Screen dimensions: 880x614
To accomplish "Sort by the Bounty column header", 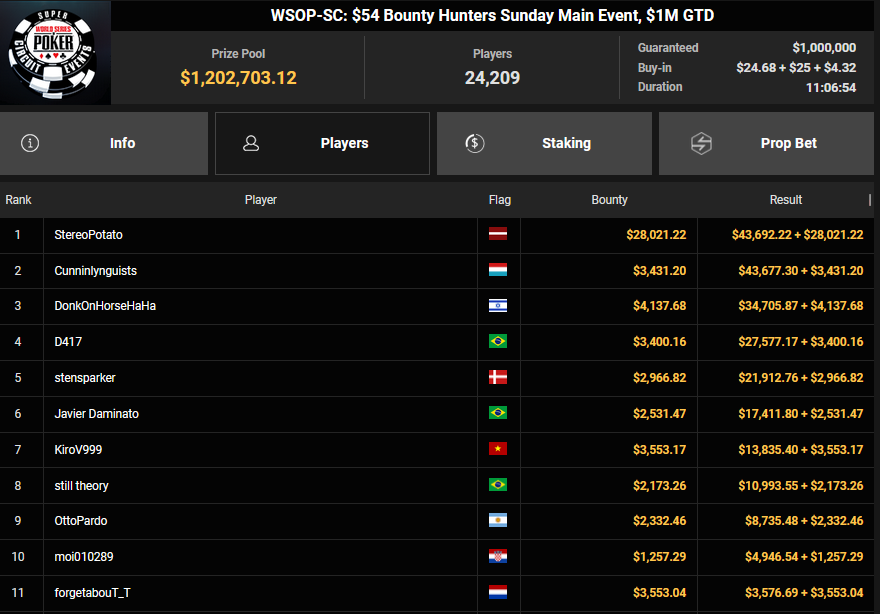I will coord(609,200).
